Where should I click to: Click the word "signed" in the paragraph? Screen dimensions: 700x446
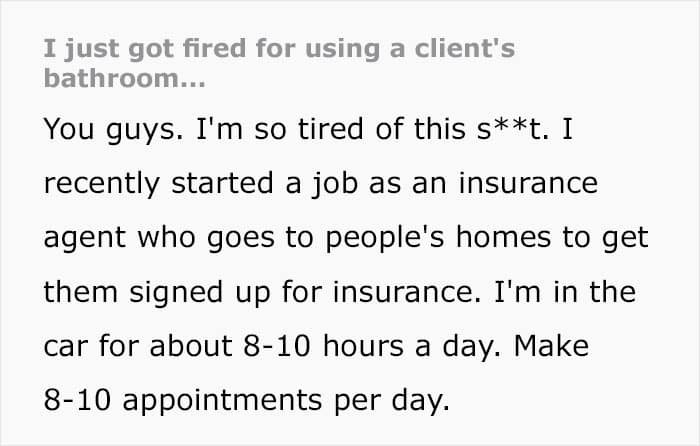pyautogui.click(x=176, y=293)
